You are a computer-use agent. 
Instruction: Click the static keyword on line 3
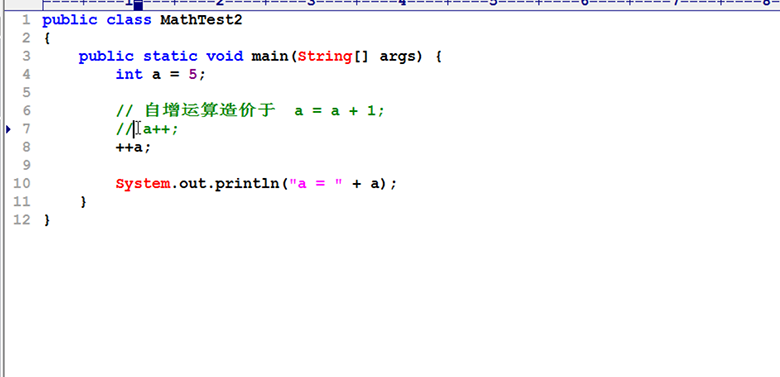[170, 57]
